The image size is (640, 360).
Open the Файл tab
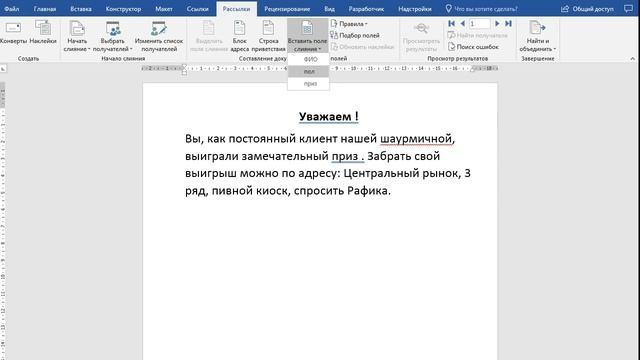pyautogui.click(x=11, y=9)
